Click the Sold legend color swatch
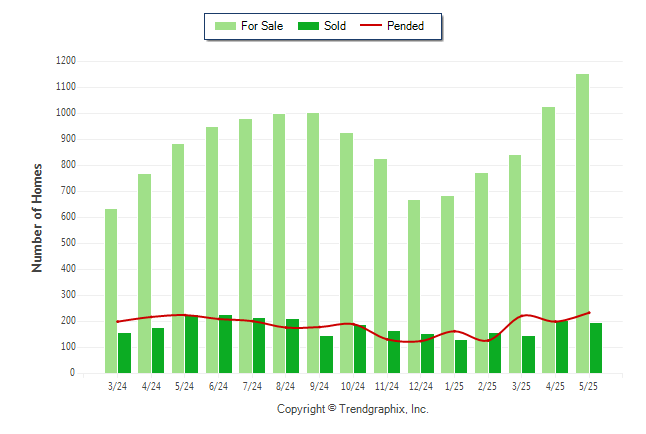 (x=308, y=26)
